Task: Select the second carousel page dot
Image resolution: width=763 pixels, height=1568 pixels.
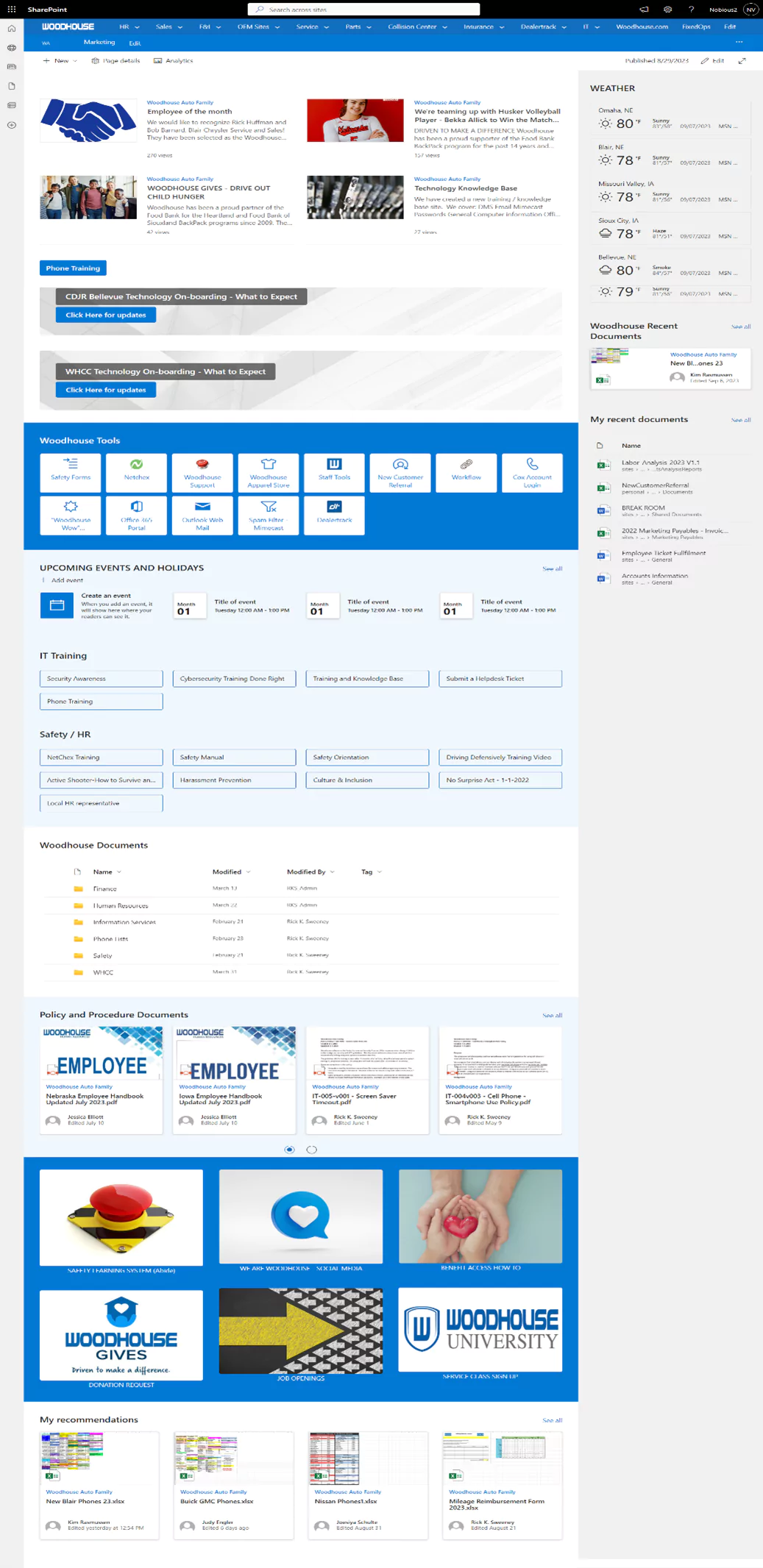Action: pos(312,1150)
